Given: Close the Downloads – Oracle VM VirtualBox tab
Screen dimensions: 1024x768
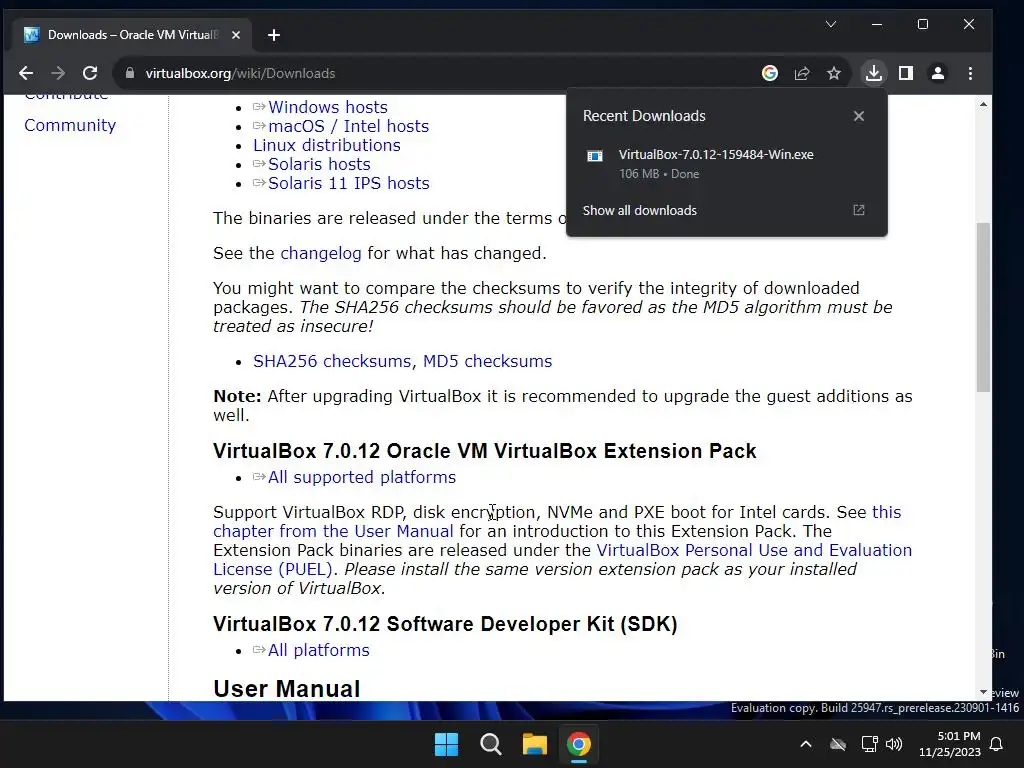Looking at the screenshot, I should click(x=236, y=35).
